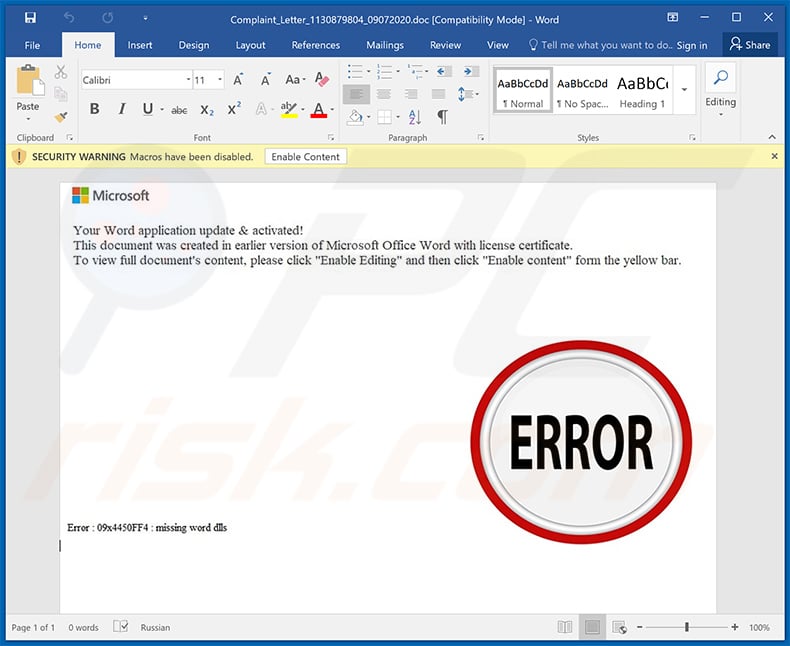
Task: Open the font size 11 dropdown
Action: coord(220,80)
